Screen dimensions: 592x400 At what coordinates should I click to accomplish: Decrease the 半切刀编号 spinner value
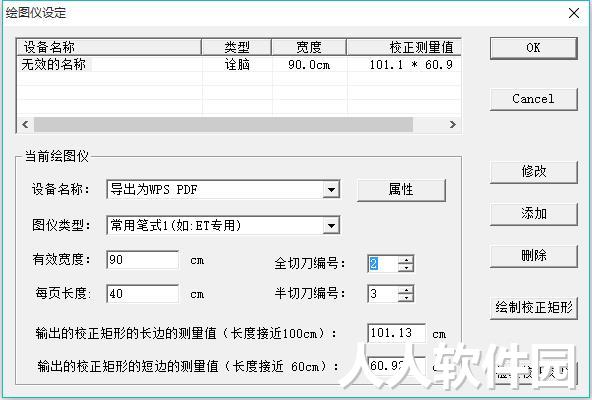tap(406, 298)
